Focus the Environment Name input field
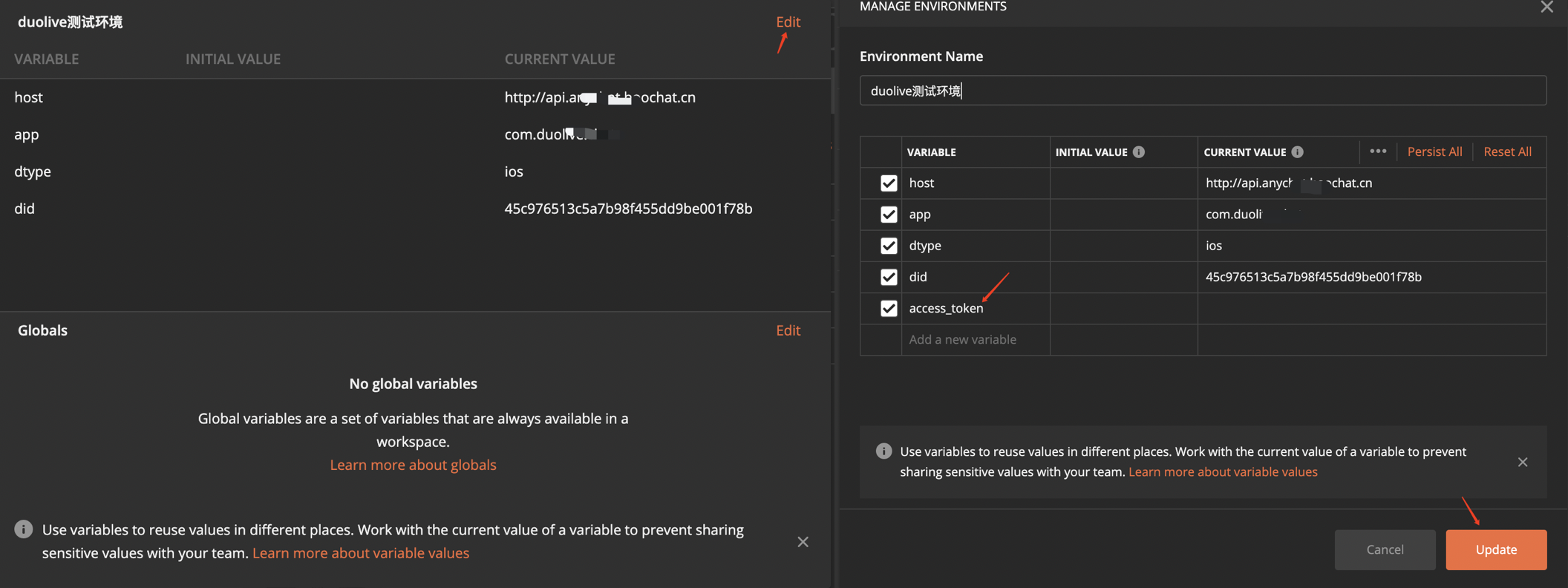 click(1203, 91)
